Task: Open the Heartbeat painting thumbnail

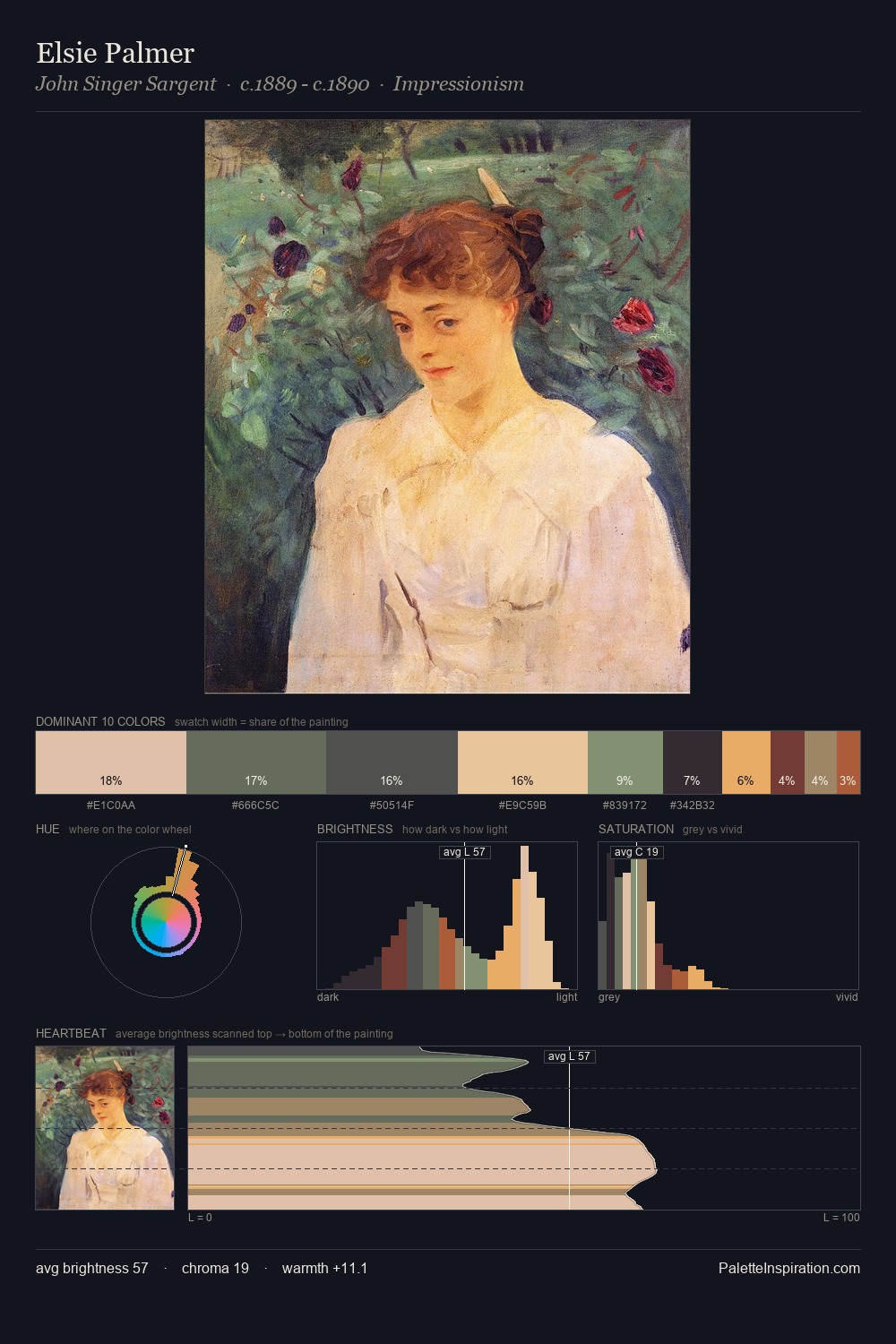Action: click(105, 1128)
